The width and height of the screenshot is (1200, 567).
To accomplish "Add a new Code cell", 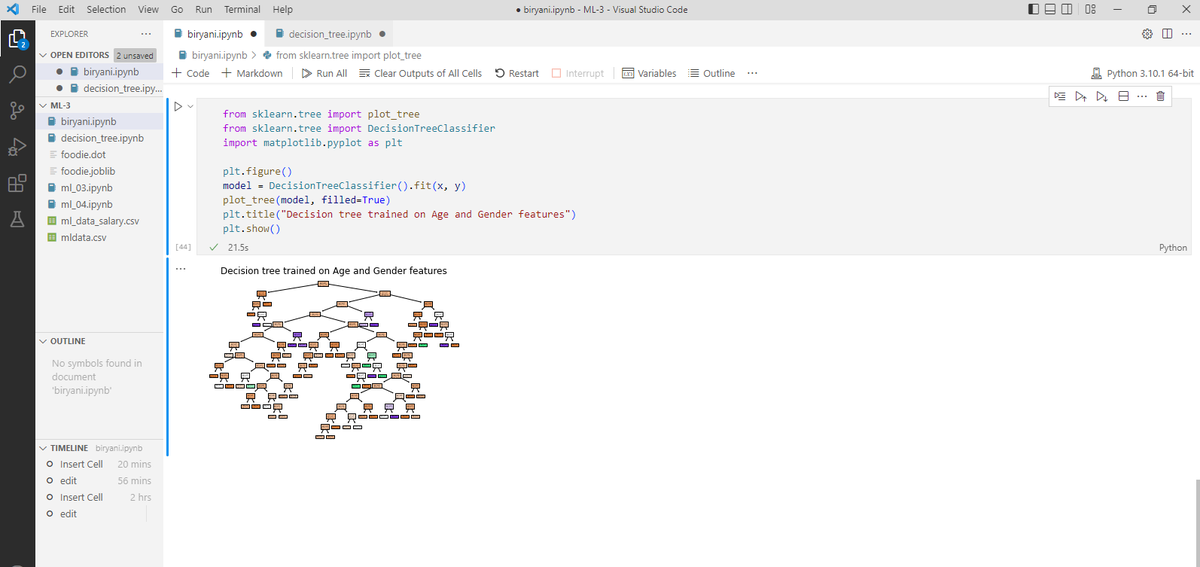I will click(x=190, y=73).
